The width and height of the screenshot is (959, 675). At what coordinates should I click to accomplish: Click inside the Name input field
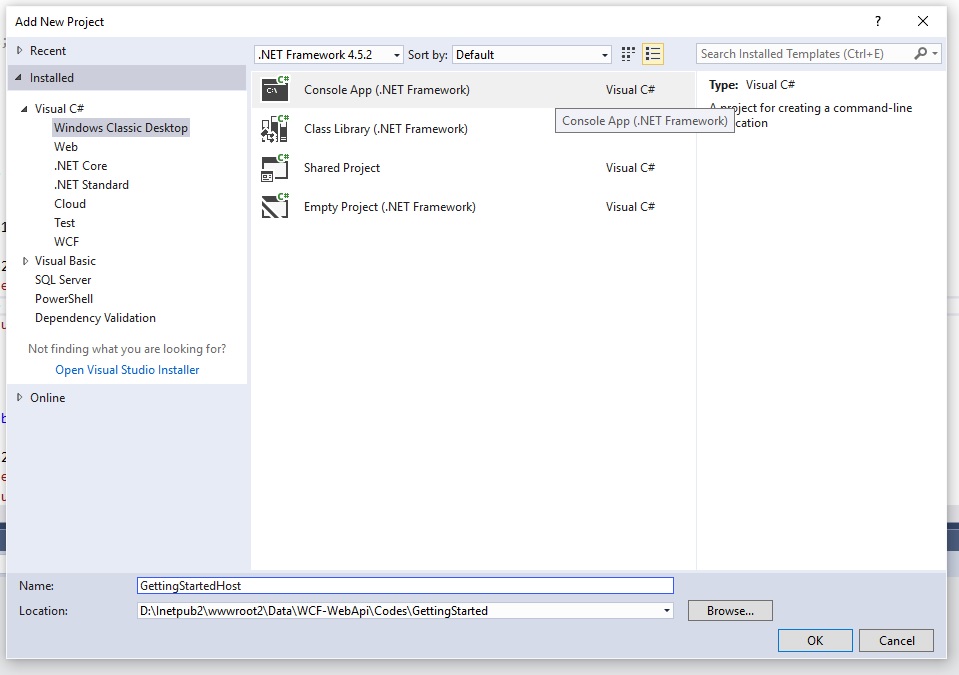click(400, 585)
